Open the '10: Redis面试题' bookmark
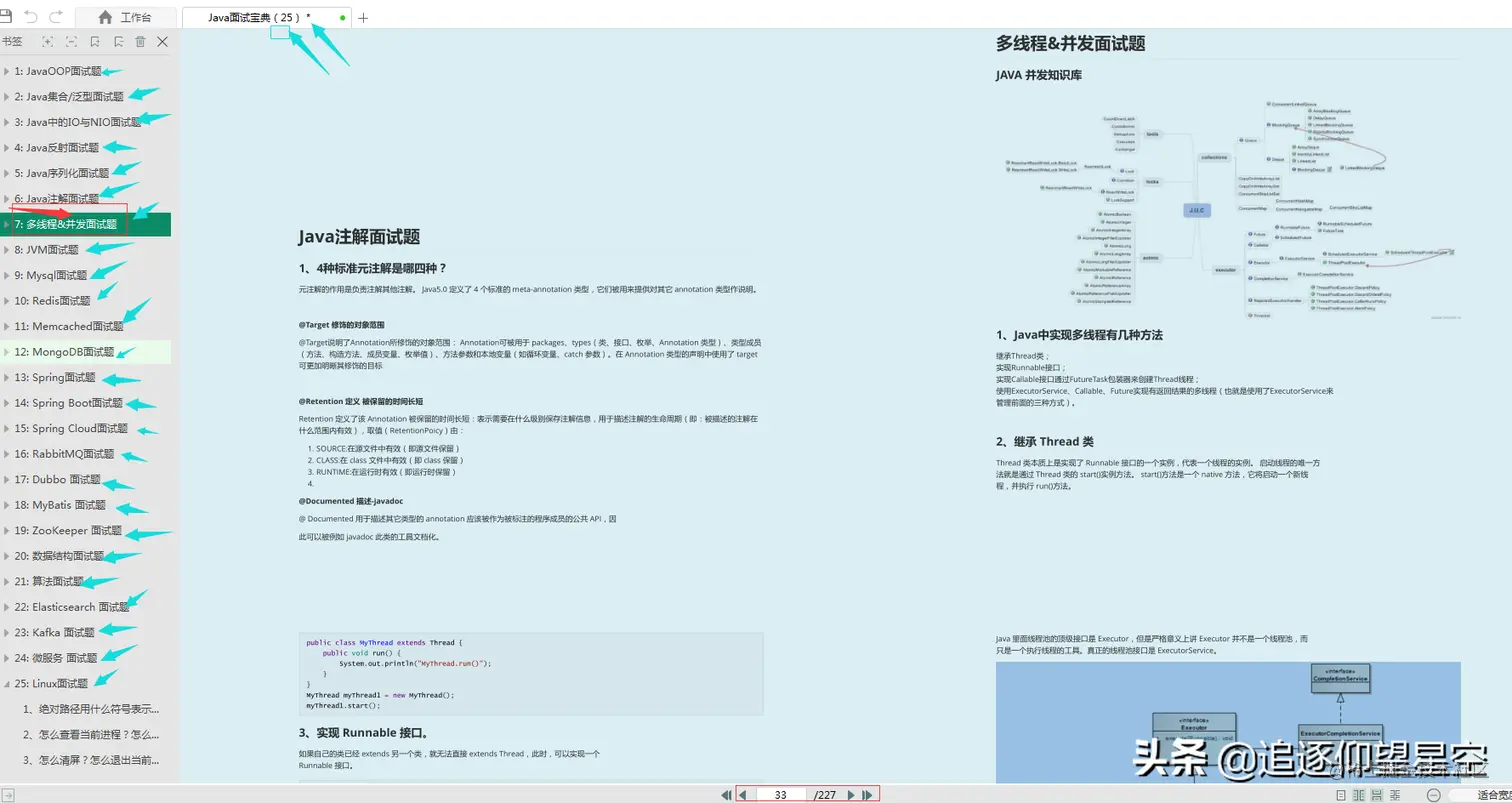This screenshot has width=1512, height=803. click(52, 300)
